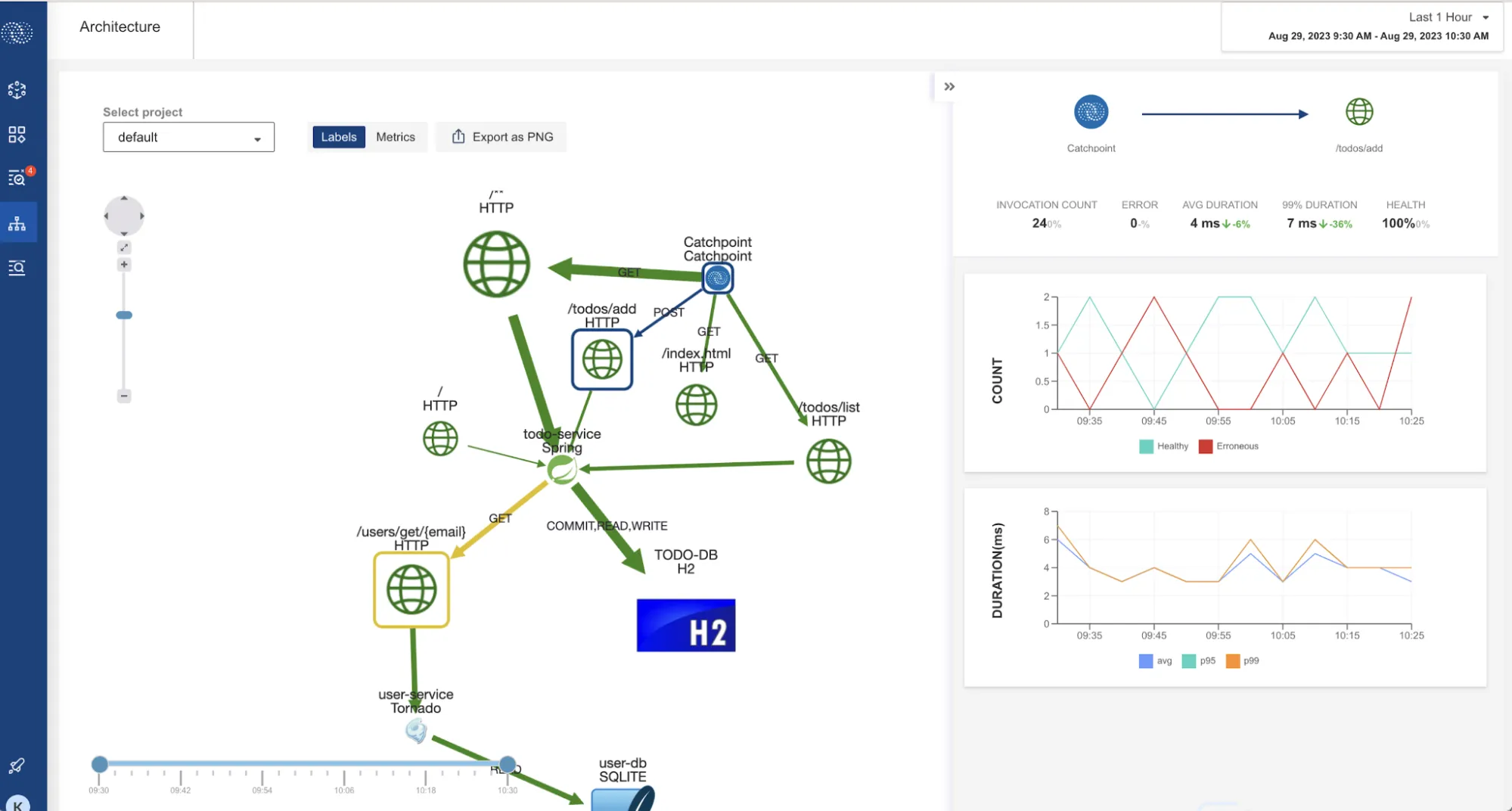Click the vertical zoom slider handle
Image resolution: width=1512 pixels, height=811 pixels.
point(124,315)
